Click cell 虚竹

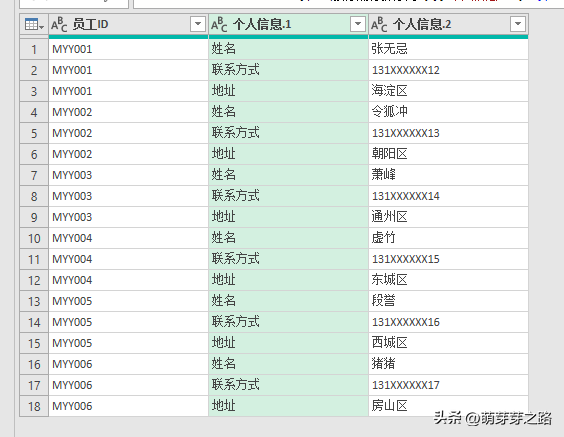pyautogui.click(x=449, y=238)
